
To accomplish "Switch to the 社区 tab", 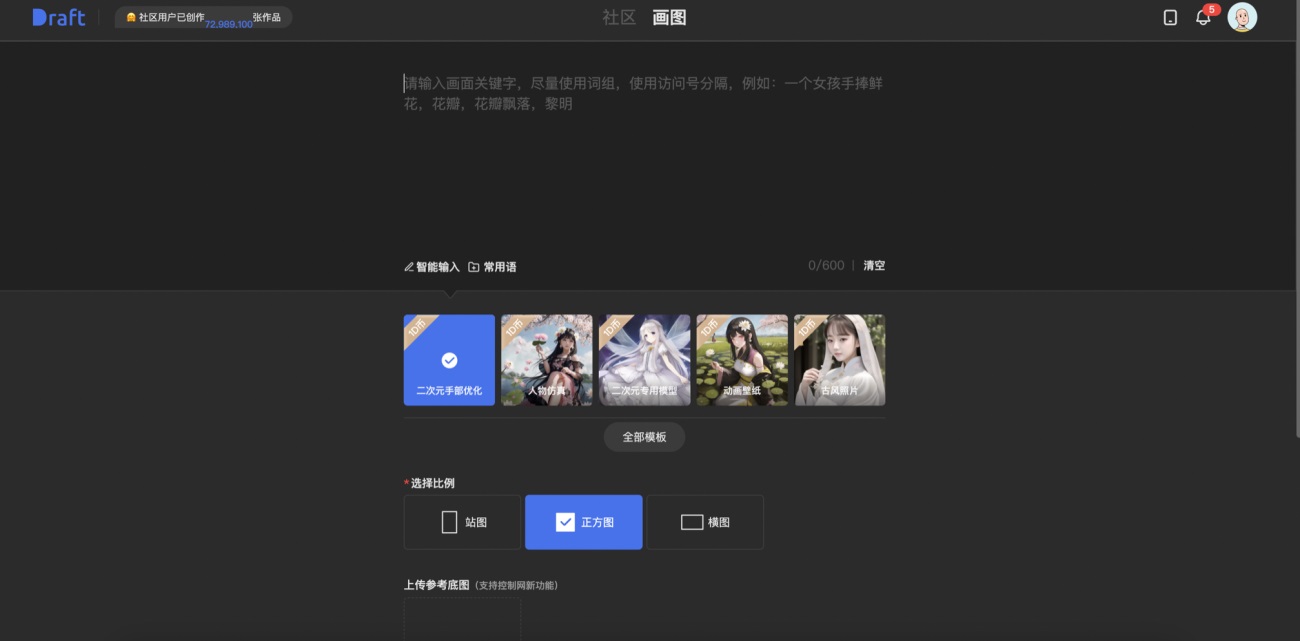I will 618,17.
